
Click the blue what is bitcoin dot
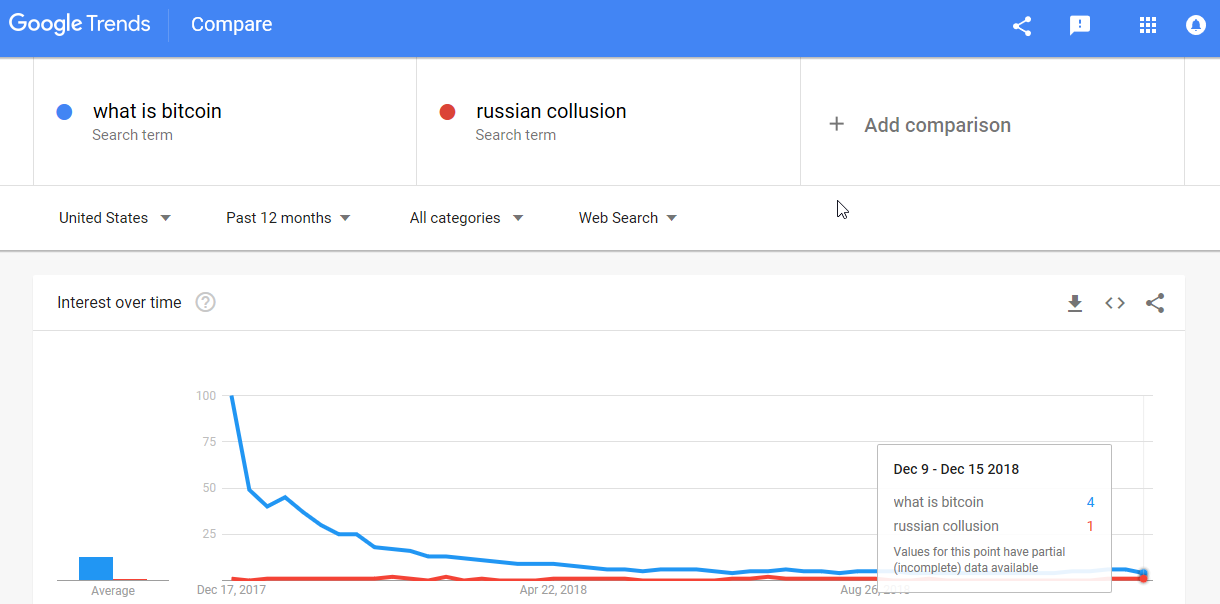click(x=65, y=112)
